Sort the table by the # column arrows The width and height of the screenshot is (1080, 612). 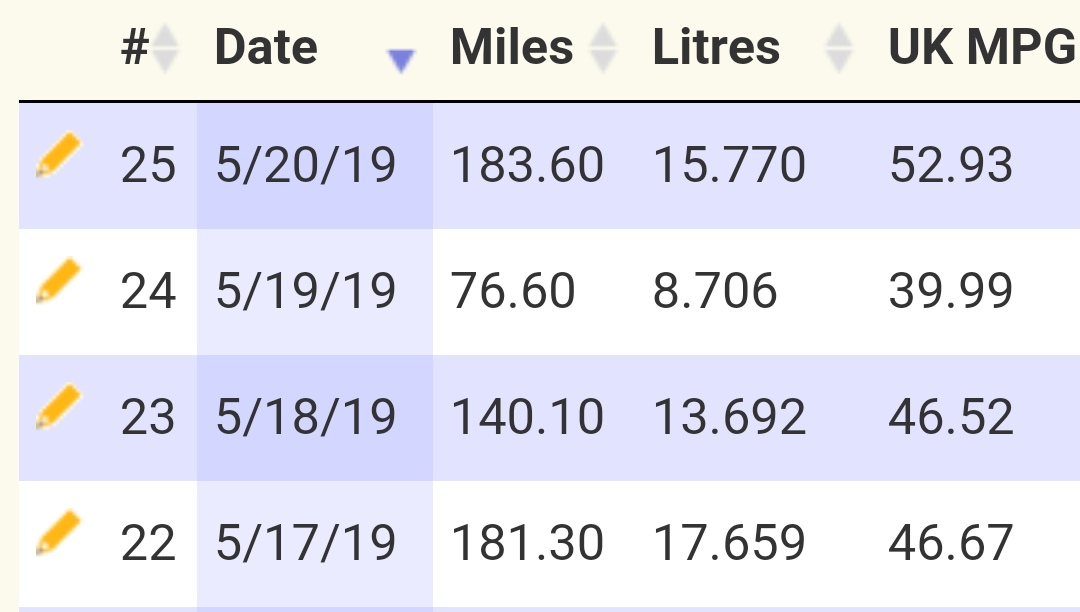coord(165,48)
